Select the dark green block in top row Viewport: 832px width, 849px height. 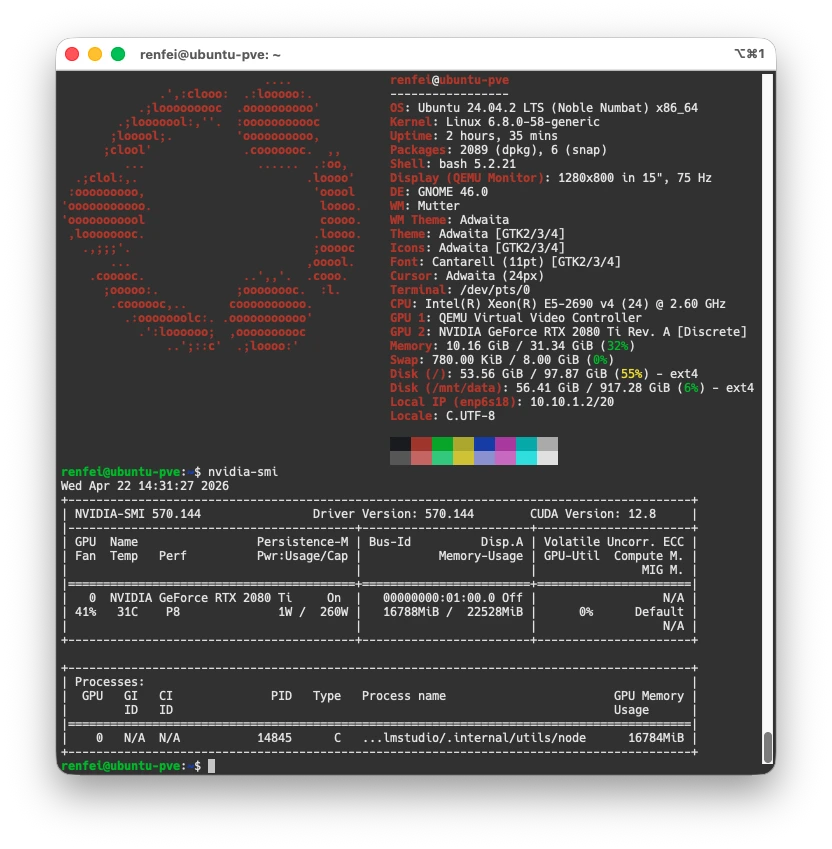pyautogui.click(x=442, y=444)
